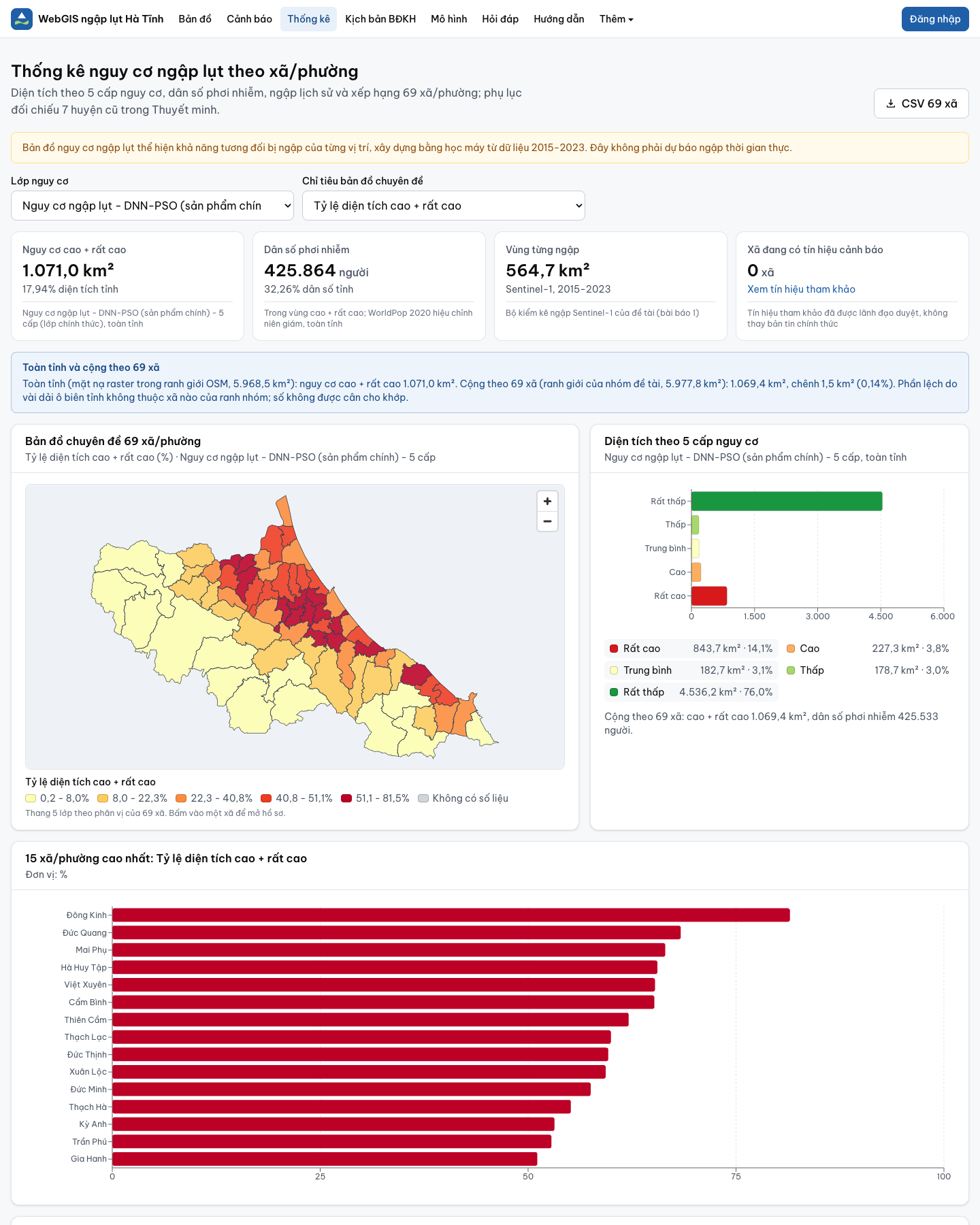Expand the Thêm dropdown menu
Viewport: 980px width, 1225px height.
click(616, 19)
